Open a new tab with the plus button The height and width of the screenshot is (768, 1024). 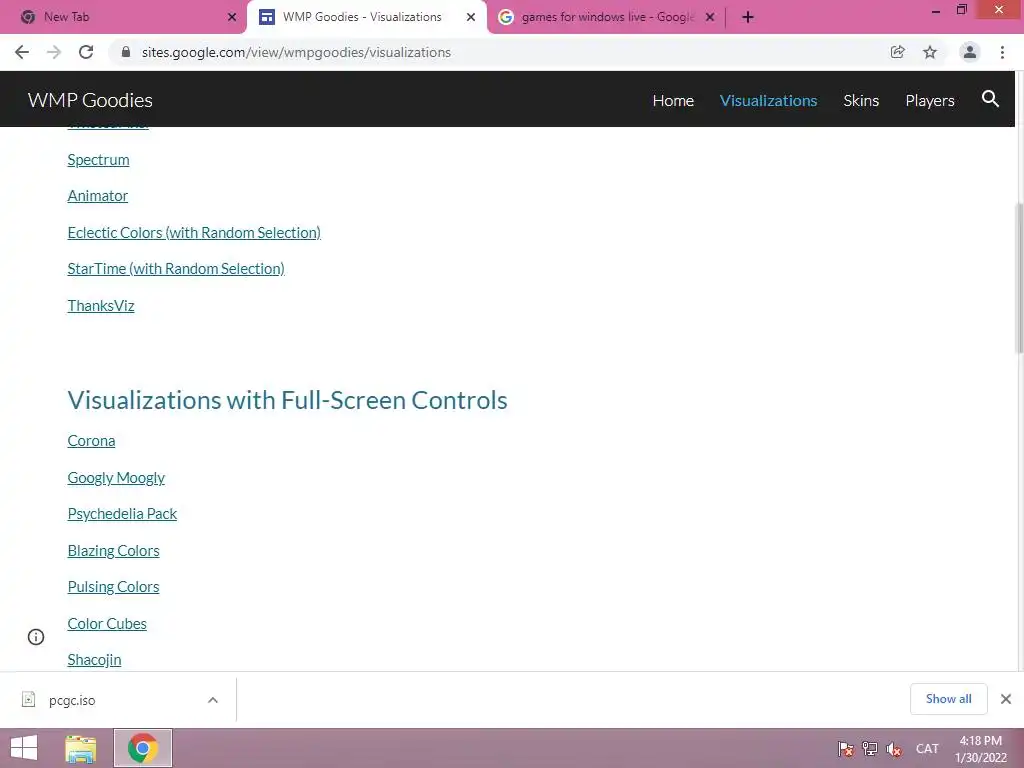pyautogui.click(x=748, y=17)
